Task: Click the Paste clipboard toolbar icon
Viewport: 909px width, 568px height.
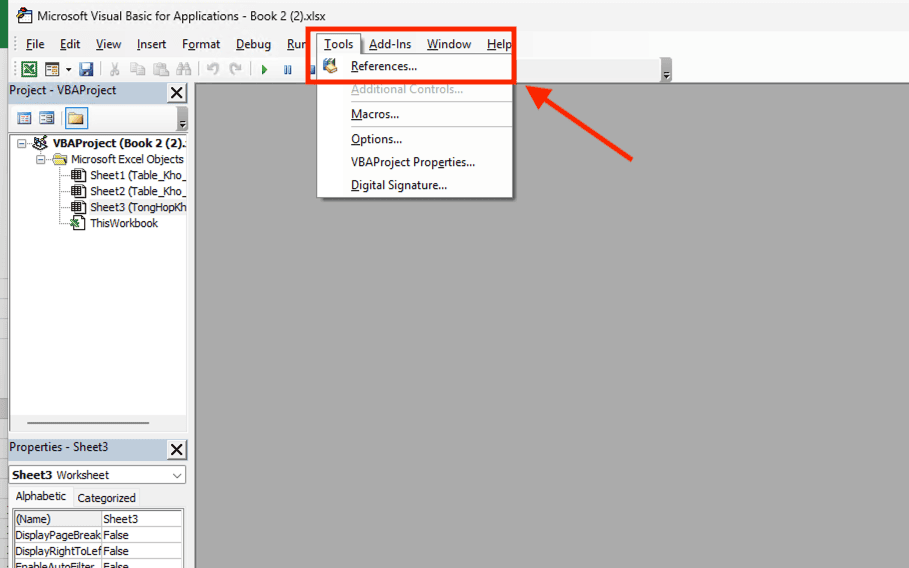Action: (x=161, y=69)
